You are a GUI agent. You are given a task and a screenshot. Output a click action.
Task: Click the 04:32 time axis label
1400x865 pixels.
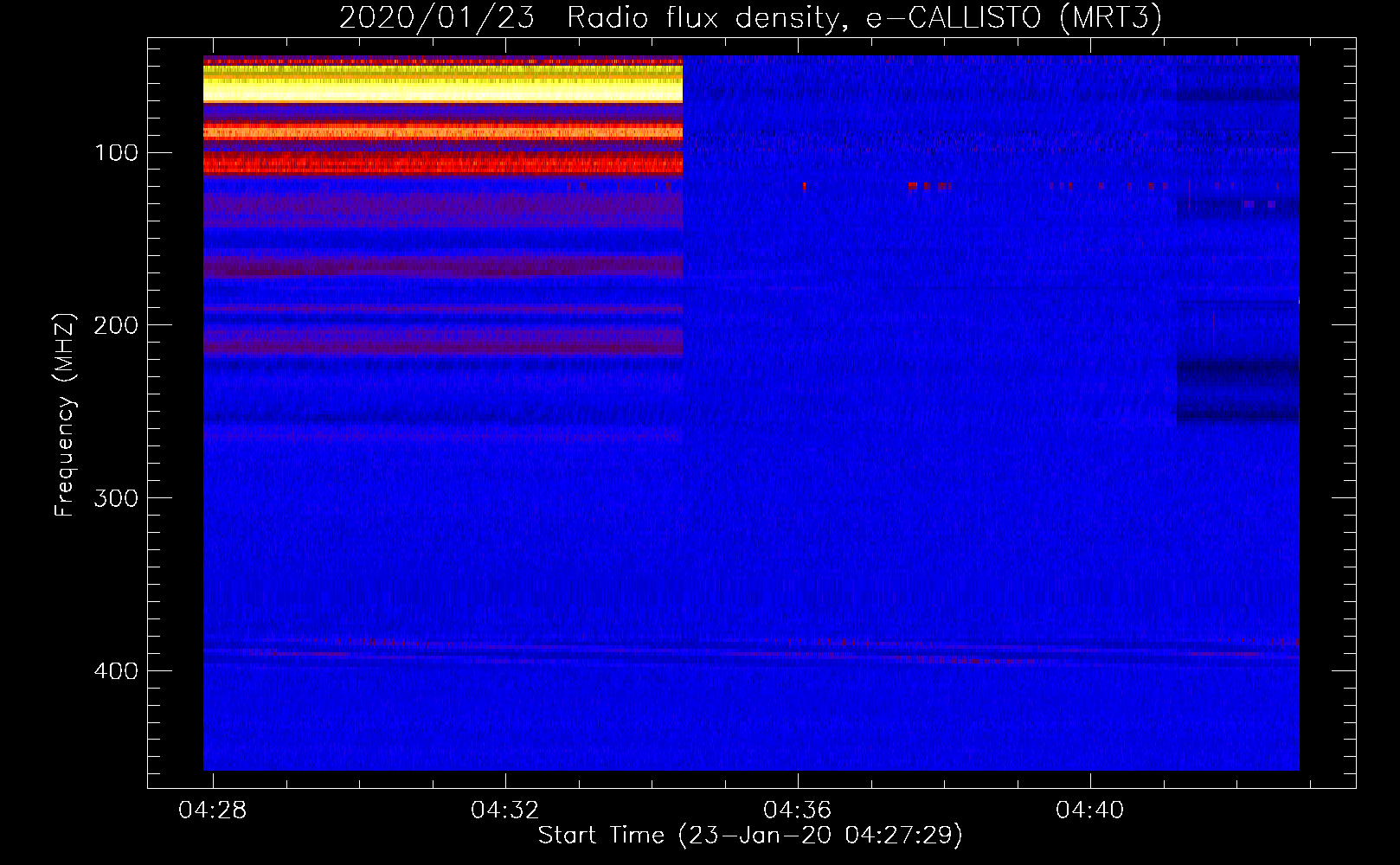click(505, 811)
